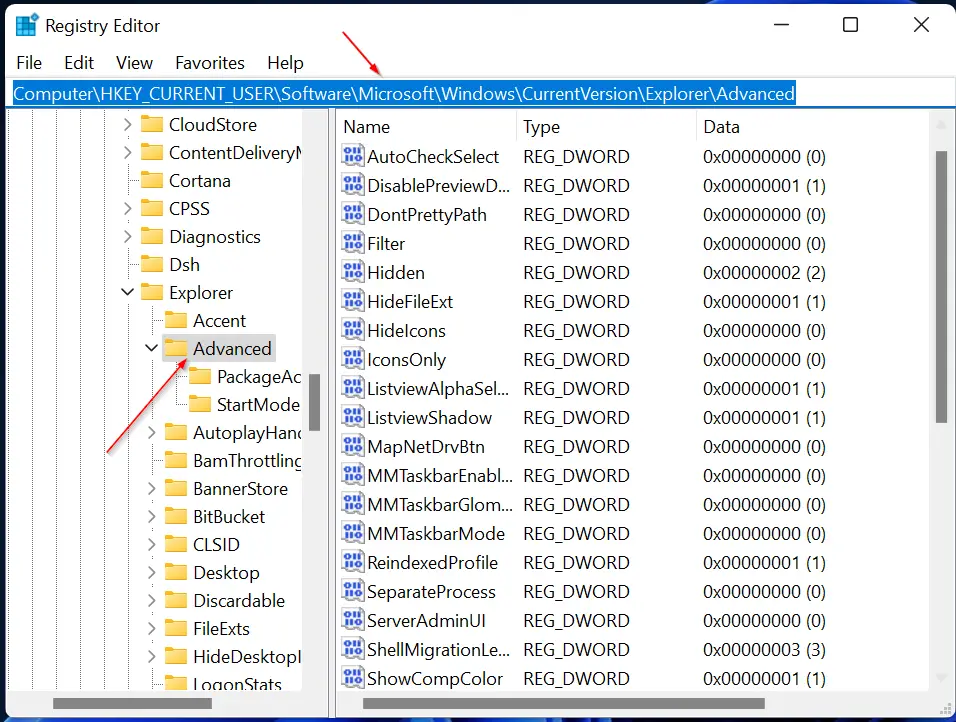The height and width of the screenshot is (722, 956).
Task: Click the data 0x00000002 (2) cell
Action: (x=764, y=273)
